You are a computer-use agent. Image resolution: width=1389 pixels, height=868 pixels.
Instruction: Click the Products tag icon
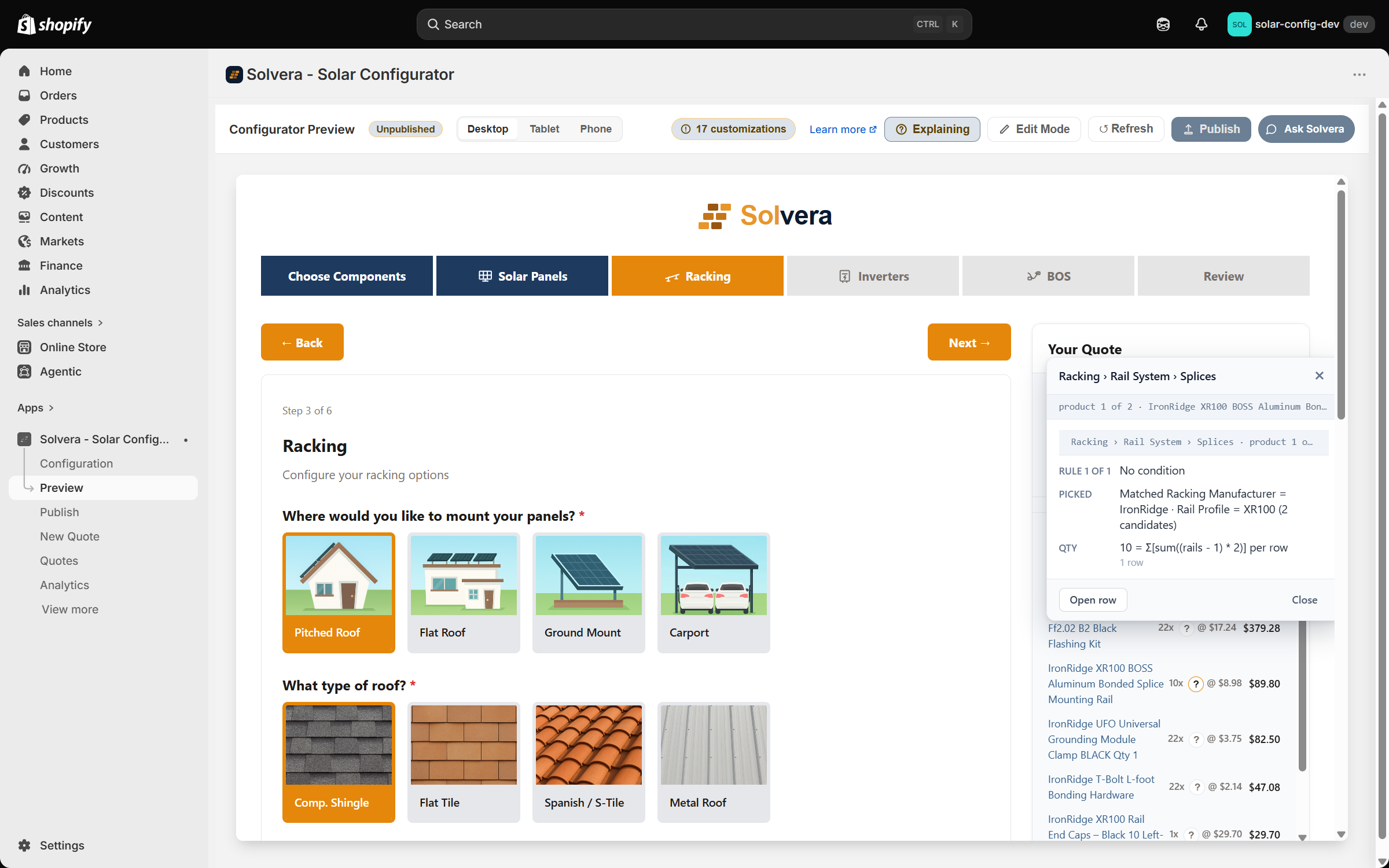[x=24, y=120]
